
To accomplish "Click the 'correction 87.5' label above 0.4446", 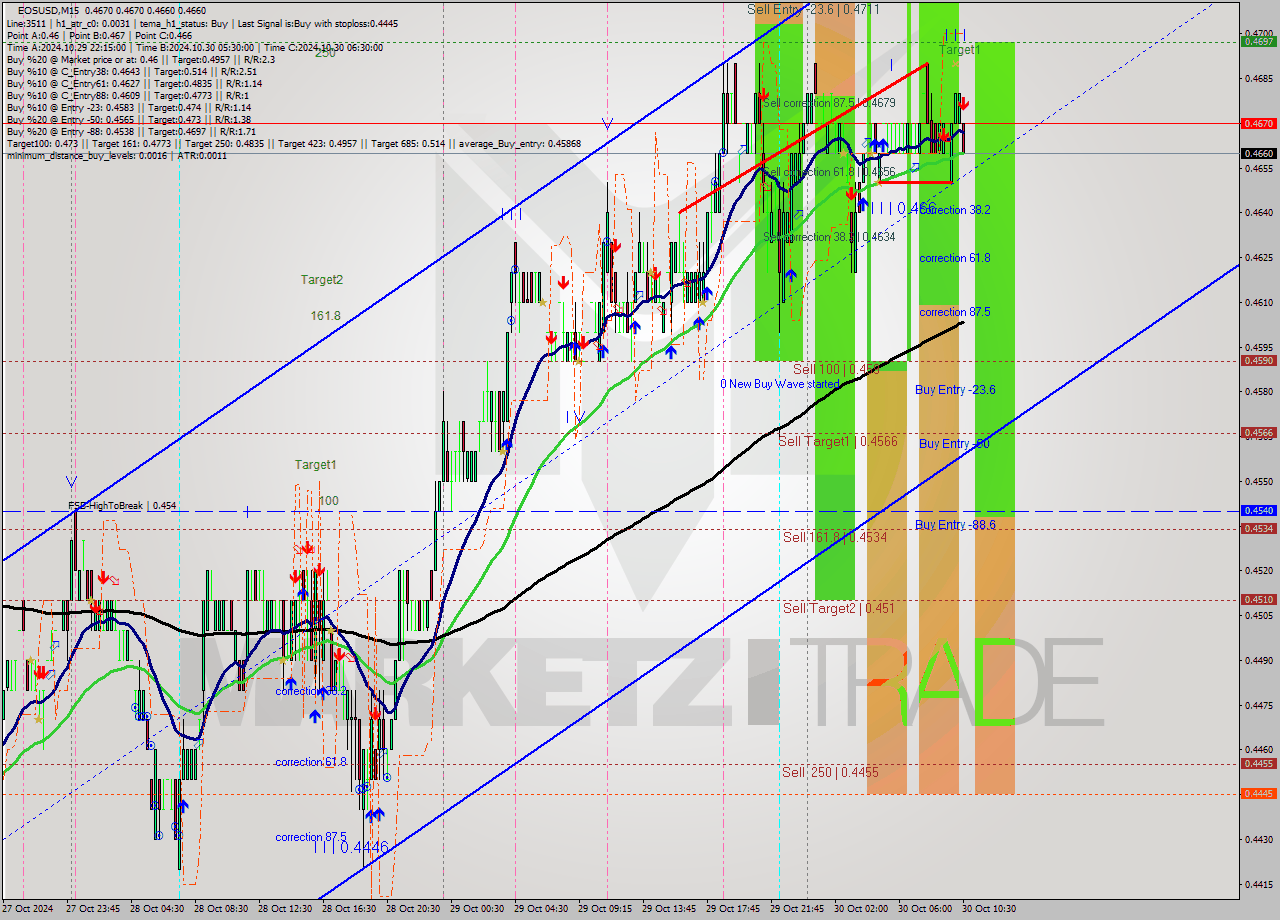I will click(x=311, y=837).
